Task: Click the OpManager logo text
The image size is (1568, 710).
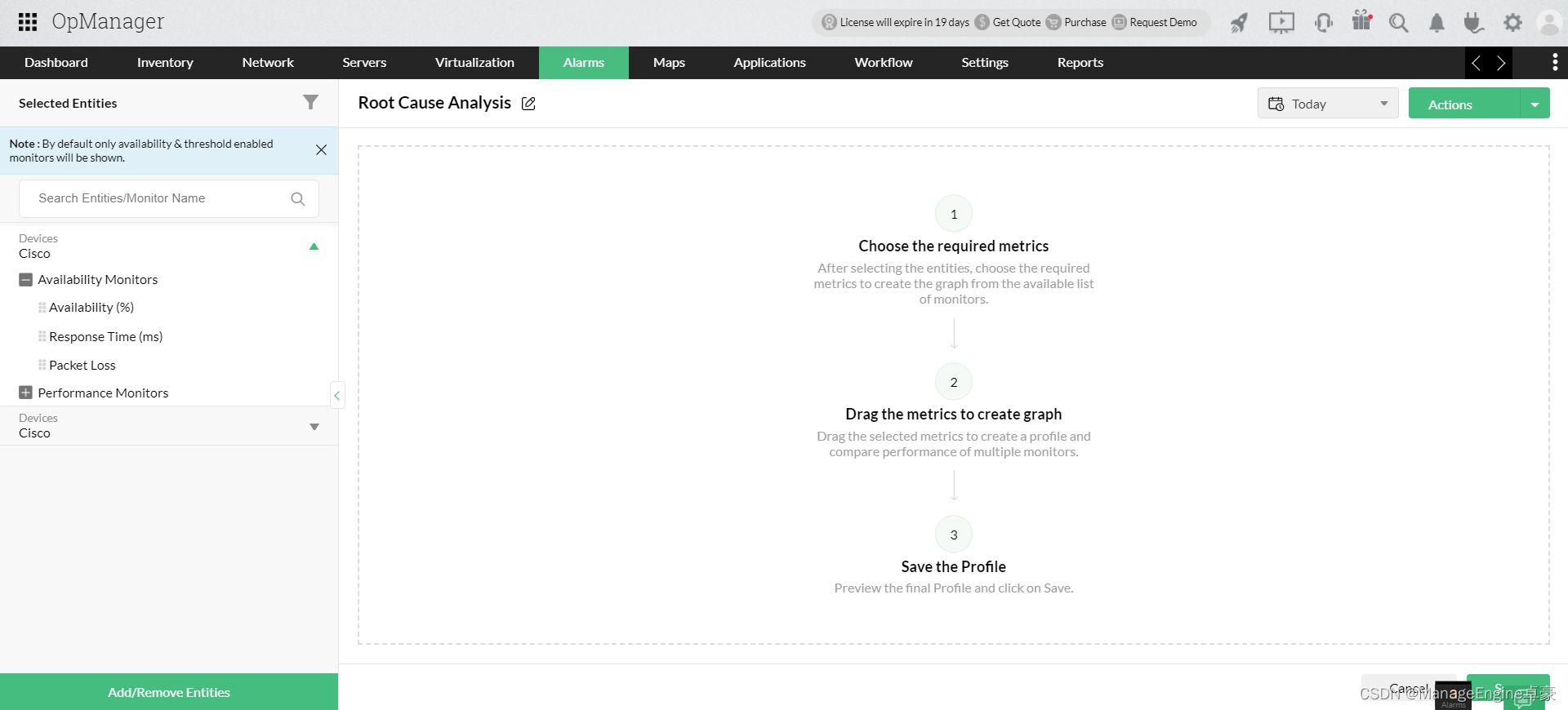Action: click(108, 22)
